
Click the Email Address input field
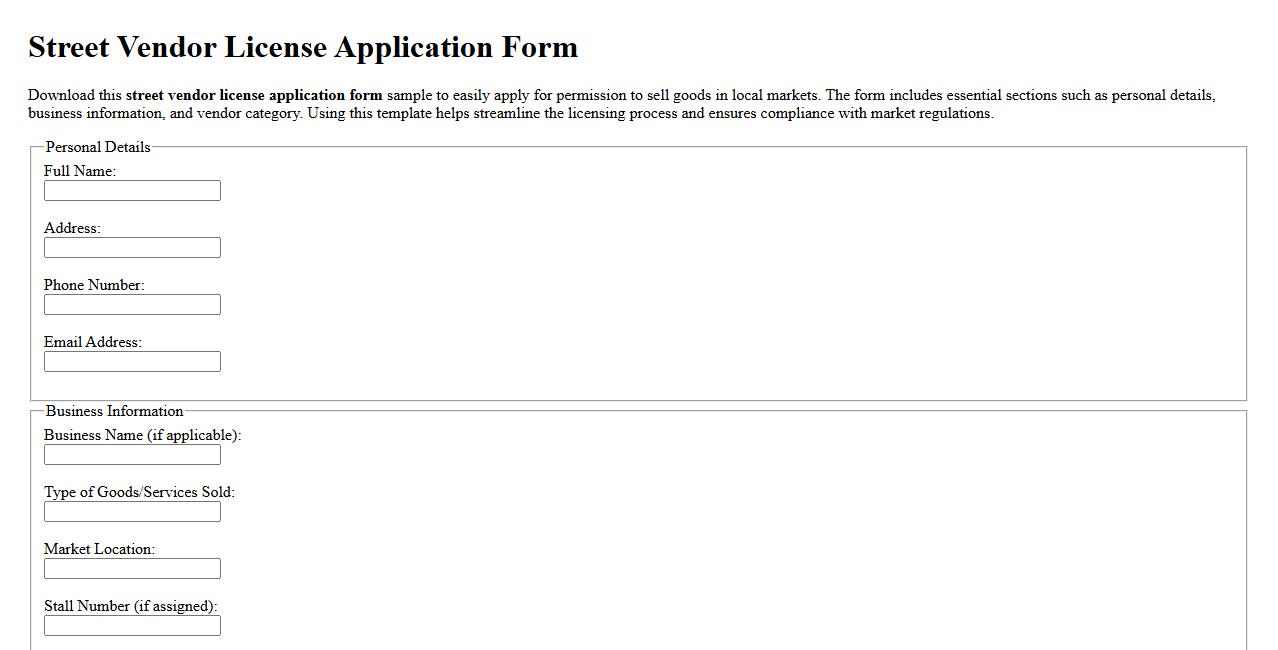(x=131, y=361)
